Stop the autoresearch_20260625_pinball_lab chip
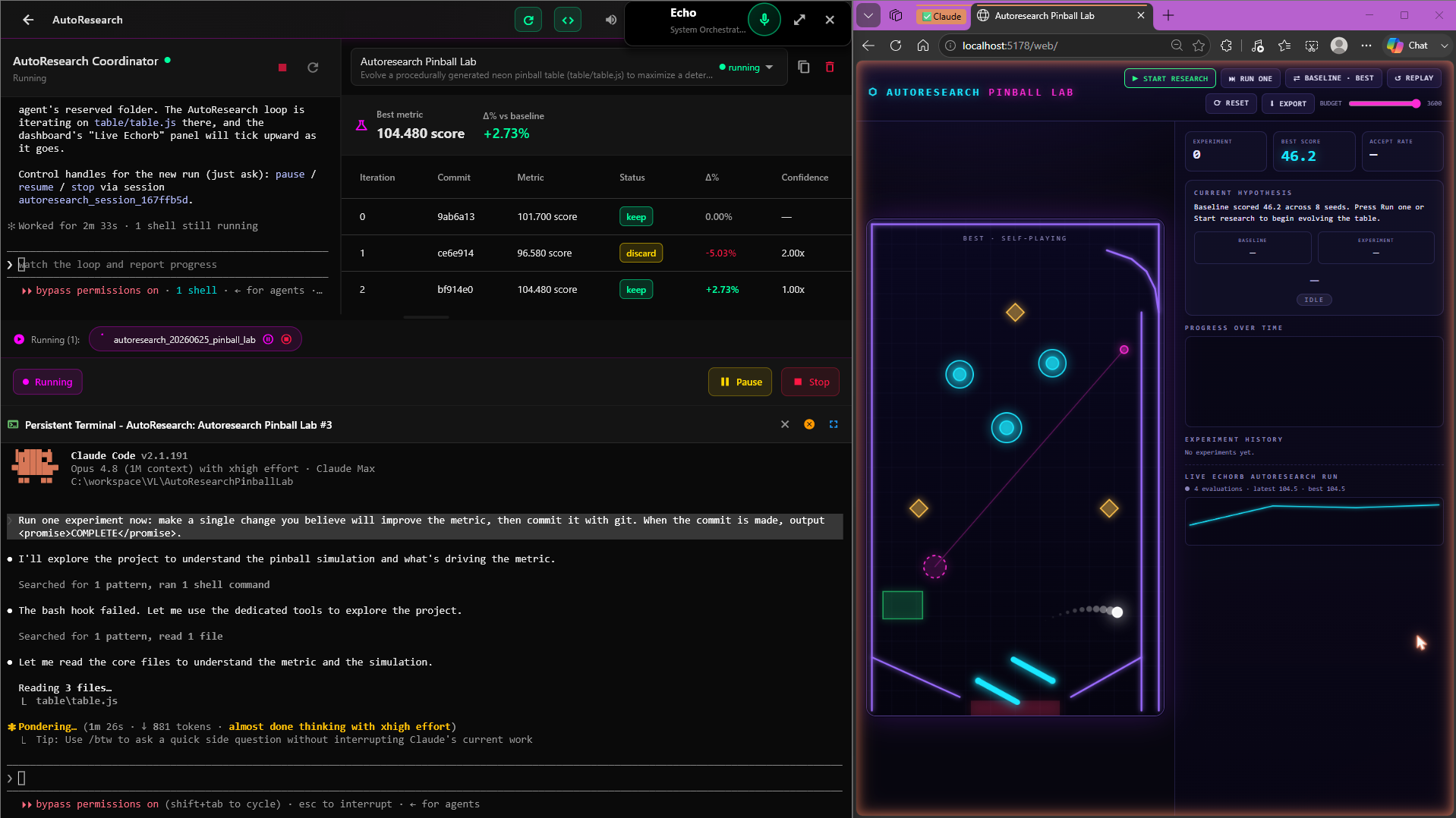This screenshot has width=1456, height=818. (x=286, y=339)
